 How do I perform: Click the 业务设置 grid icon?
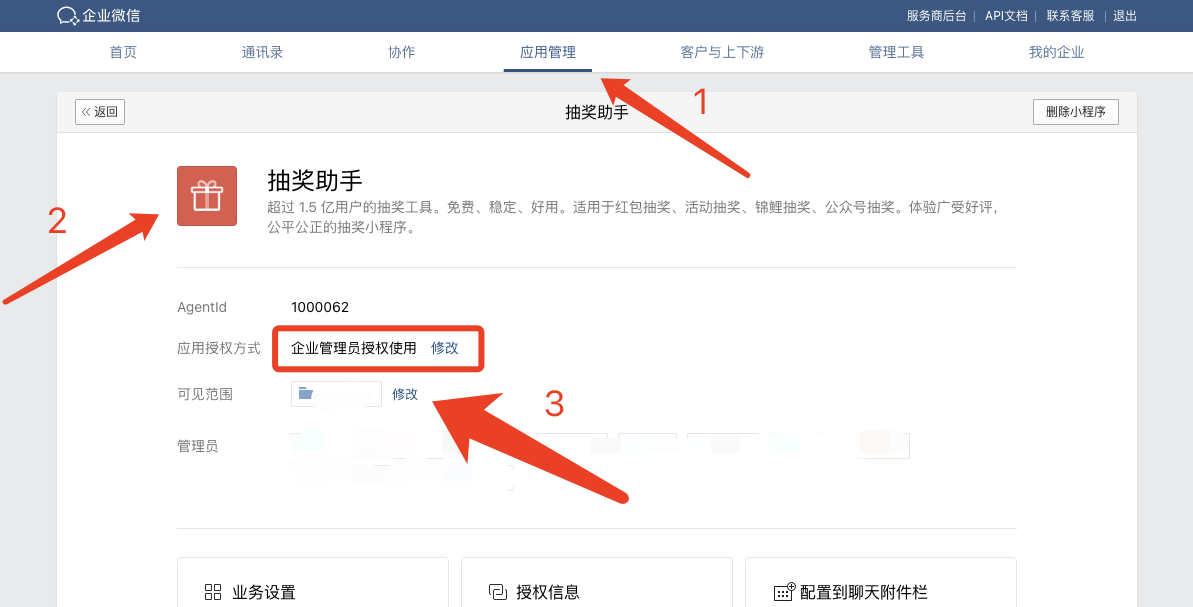point(213,592)
